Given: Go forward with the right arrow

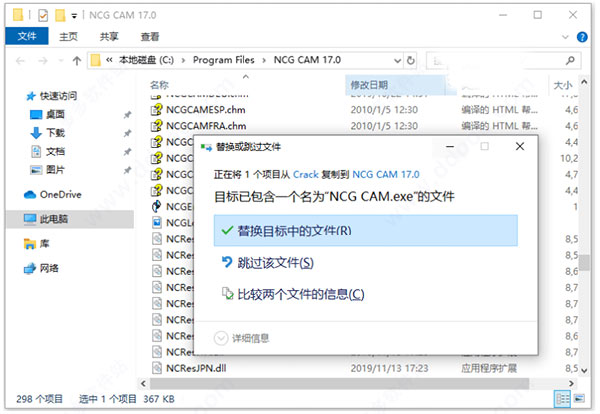Looking at the screenshot, I should (x=43, y=60).
